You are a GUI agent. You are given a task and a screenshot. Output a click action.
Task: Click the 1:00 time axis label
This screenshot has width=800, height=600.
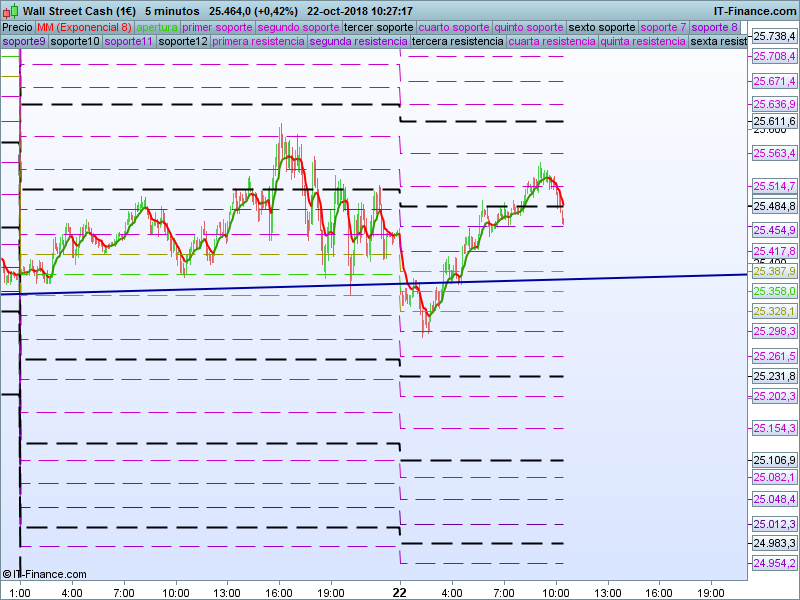[20, 593]
